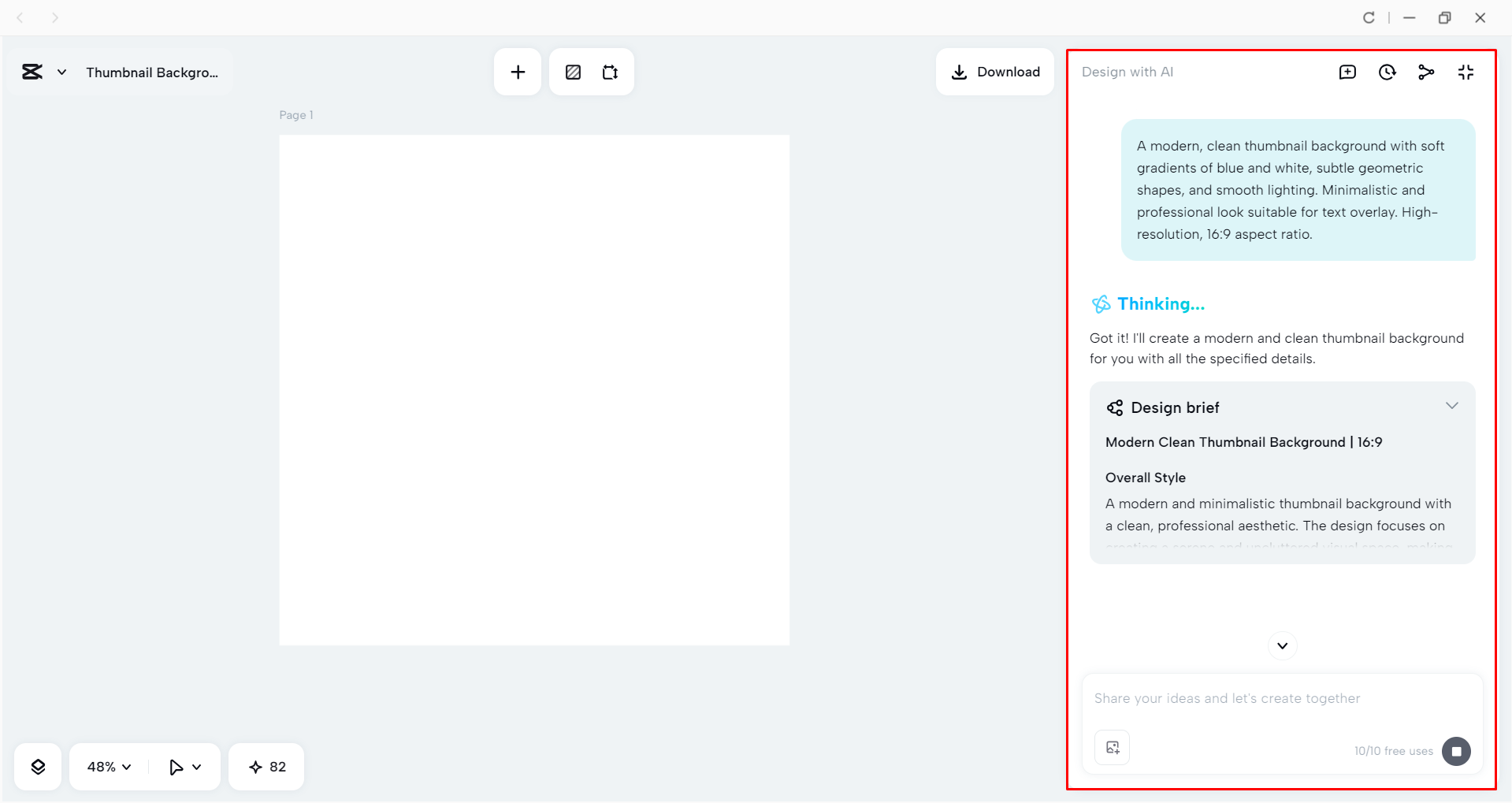The height and width of the screenshot is (803, 1512).
Task: Click the Page 1 label
Action: click(x=295, y=114)
